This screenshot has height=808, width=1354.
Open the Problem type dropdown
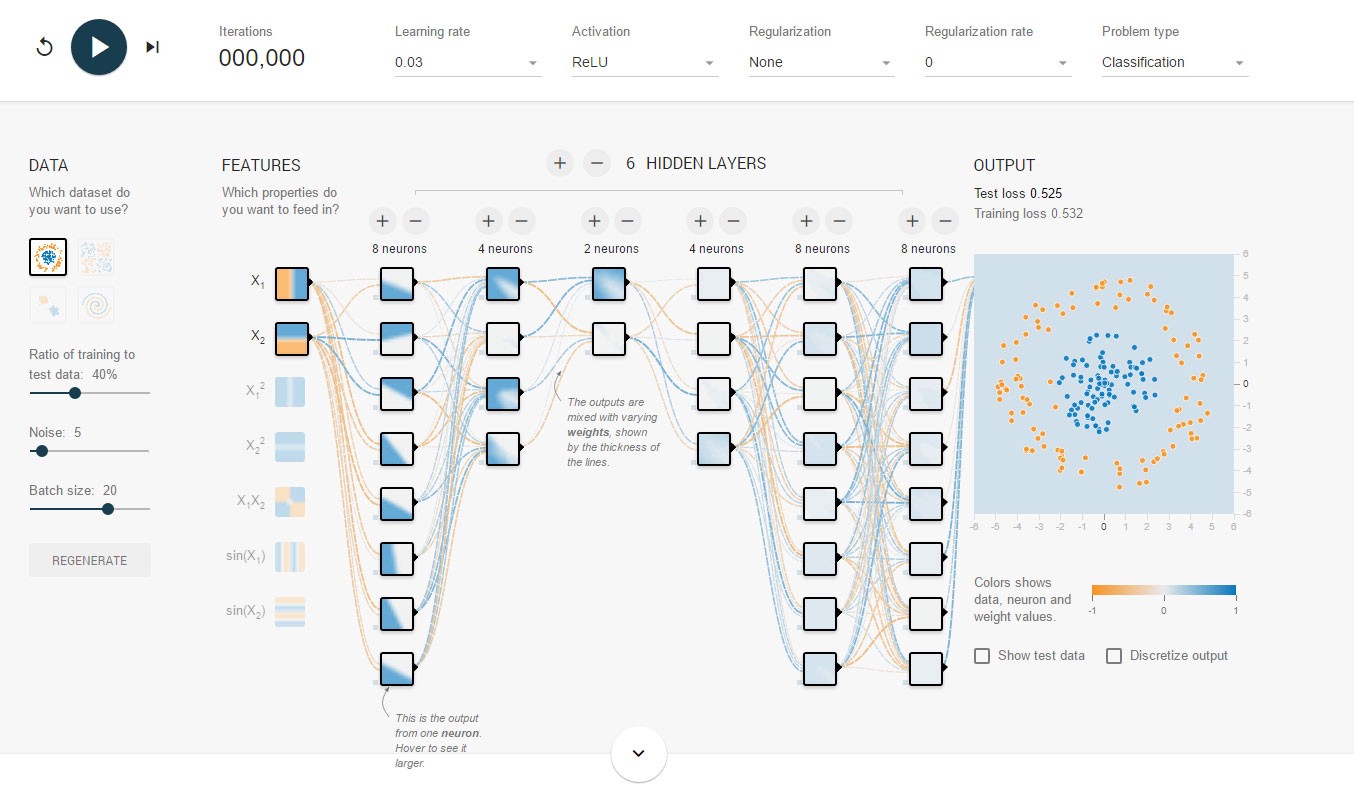1174,63
